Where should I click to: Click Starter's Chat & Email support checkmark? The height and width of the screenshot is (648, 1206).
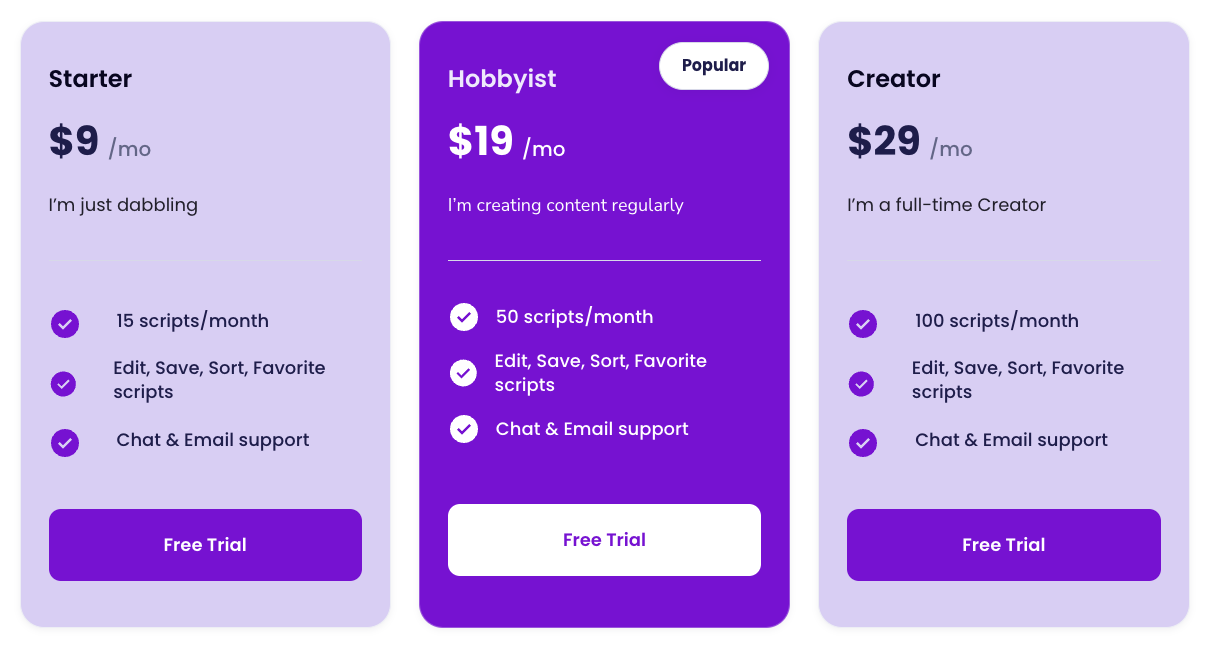click(65, 442)
